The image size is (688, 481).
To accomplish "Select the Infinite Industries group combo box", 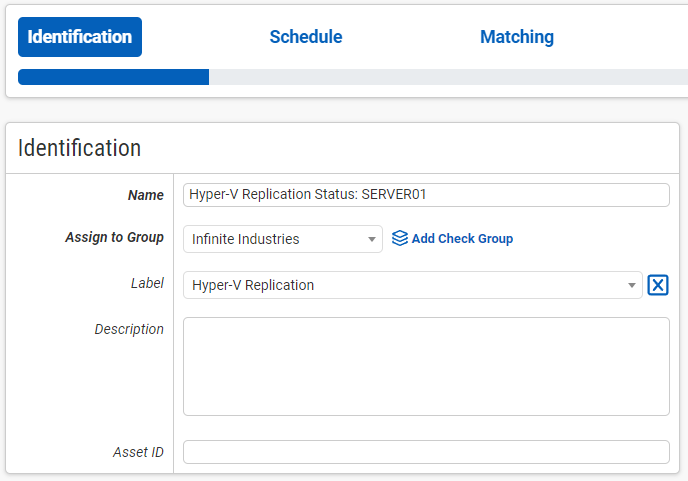I will [x=275, y=239].
